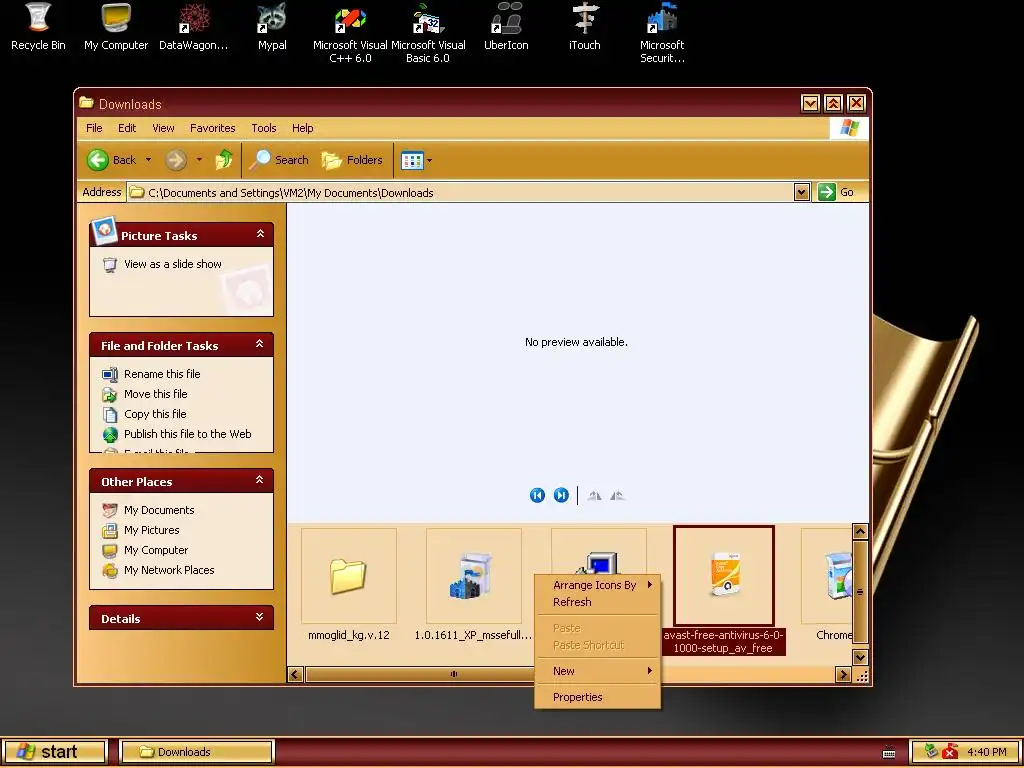Rotate clockwise filmstrip icon
This screenshot has width=1024, height=768.
coord(594,496)
